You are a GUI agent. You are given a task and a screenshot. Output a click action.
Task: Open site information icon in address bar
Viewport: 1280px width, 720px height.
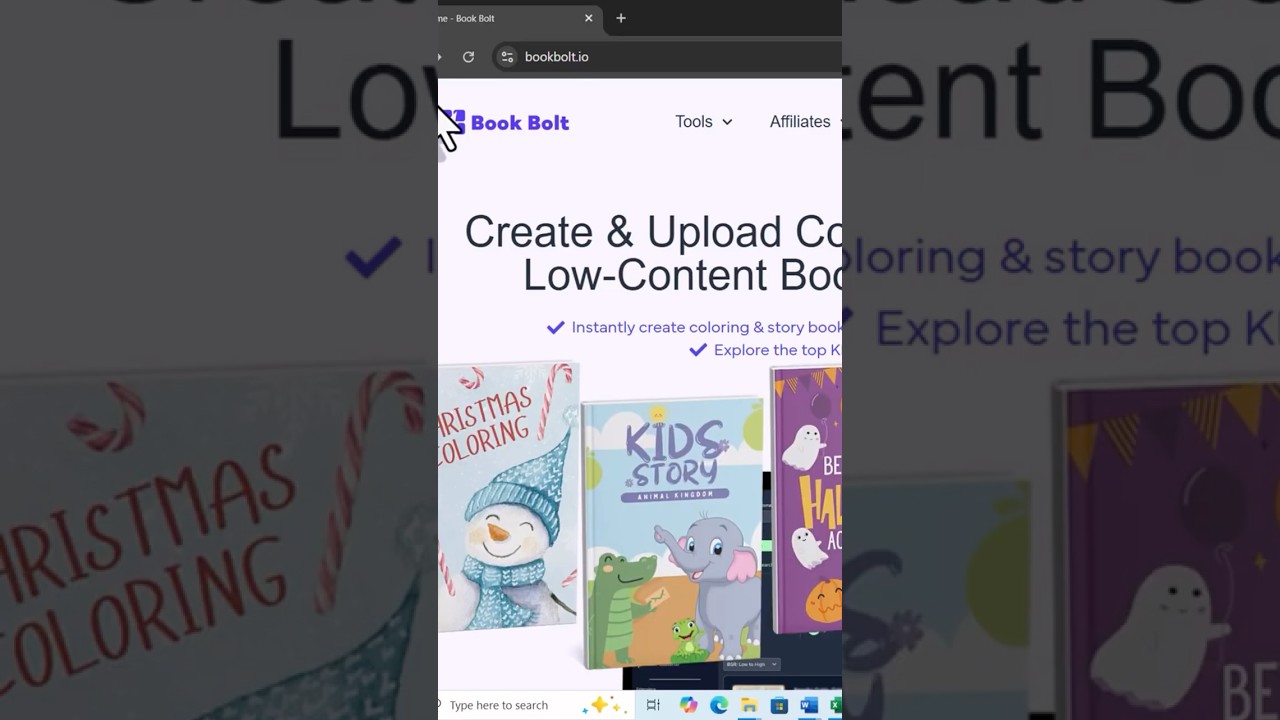pos(507,57)
